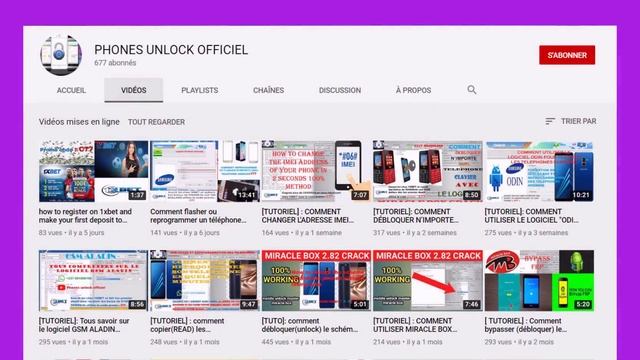This screenshot has height=360, width=640.
Task: Play the Bypass FRP video thumbnail 5:20
Action: (x=539, y=280)
